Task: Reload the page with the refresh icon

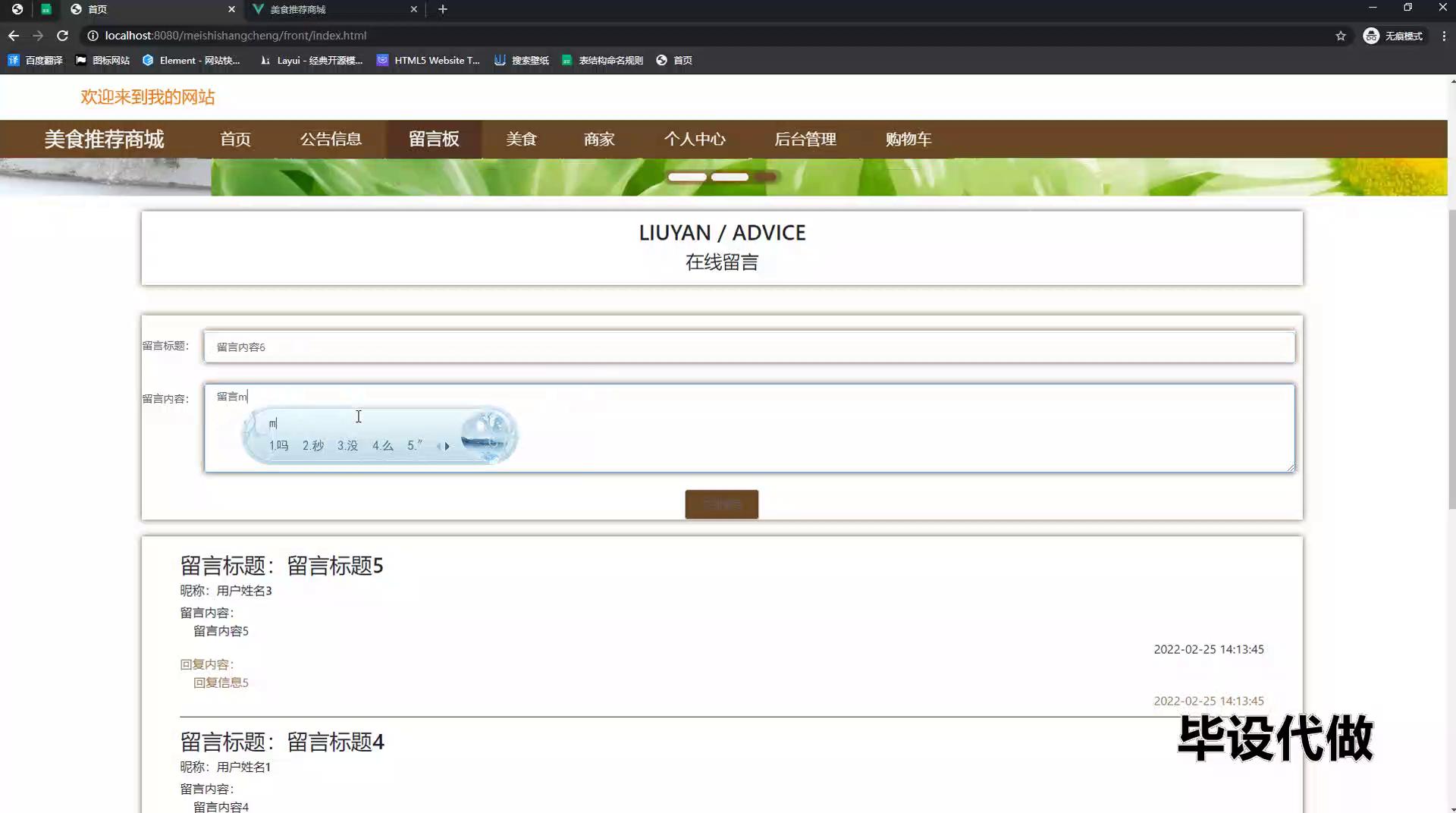Action: [63, 36]
